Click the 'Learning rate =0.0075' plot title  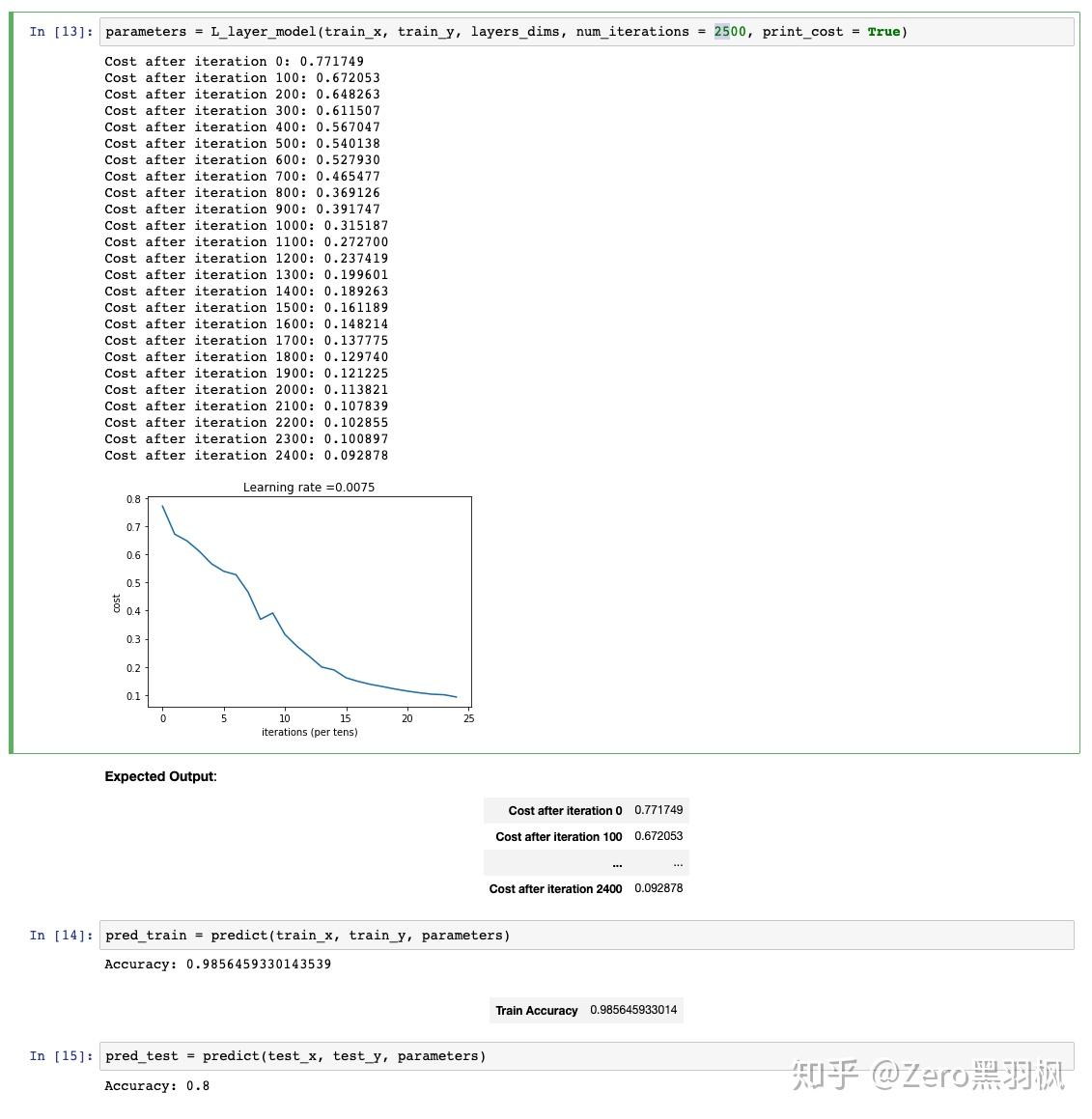(x=308, y=487)
